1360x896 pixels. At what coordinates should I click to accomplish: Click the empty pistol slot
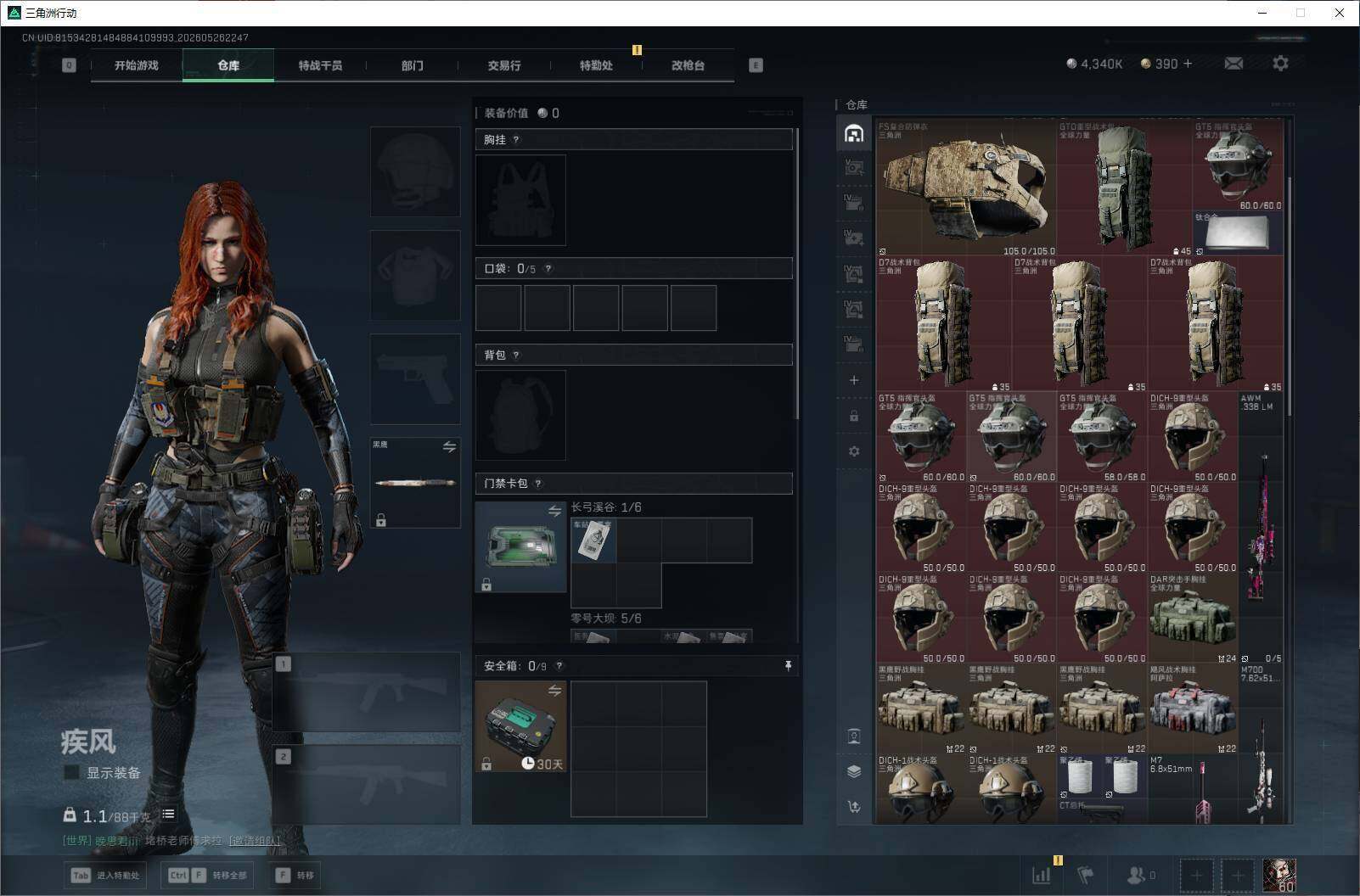[415, 378]
